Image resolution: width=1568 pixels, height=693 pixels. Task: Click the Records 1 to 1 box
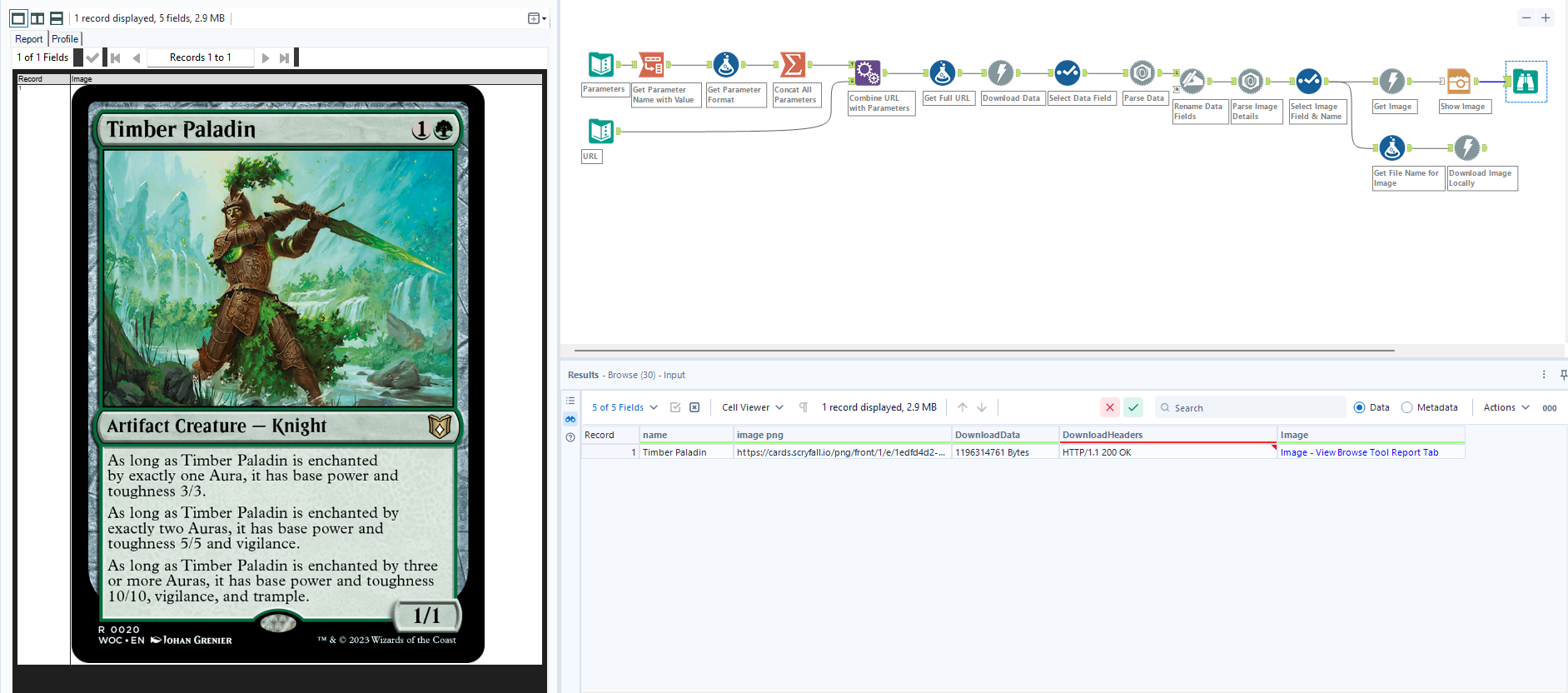(201, 57)
